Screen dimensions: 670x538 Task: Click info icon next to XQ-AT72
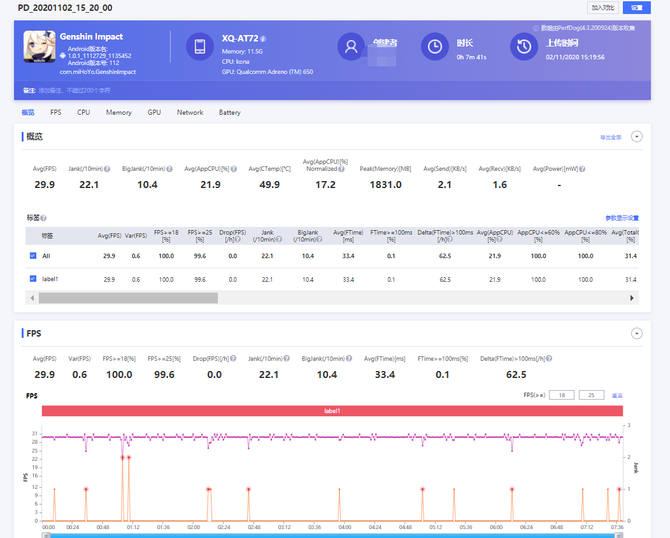pos(264,38)
